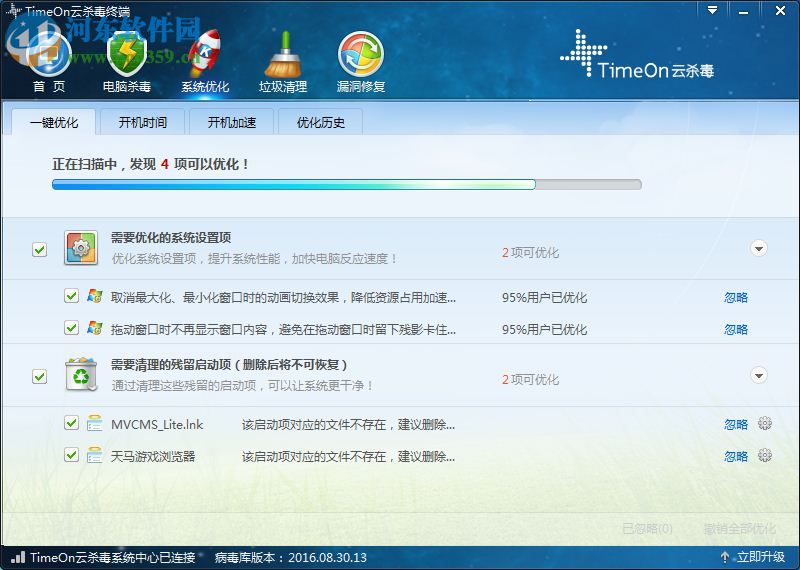Screen dimensions: 800x570
Task: Click description text of 天马游戏浏览器 row
Action: point(348,456)
